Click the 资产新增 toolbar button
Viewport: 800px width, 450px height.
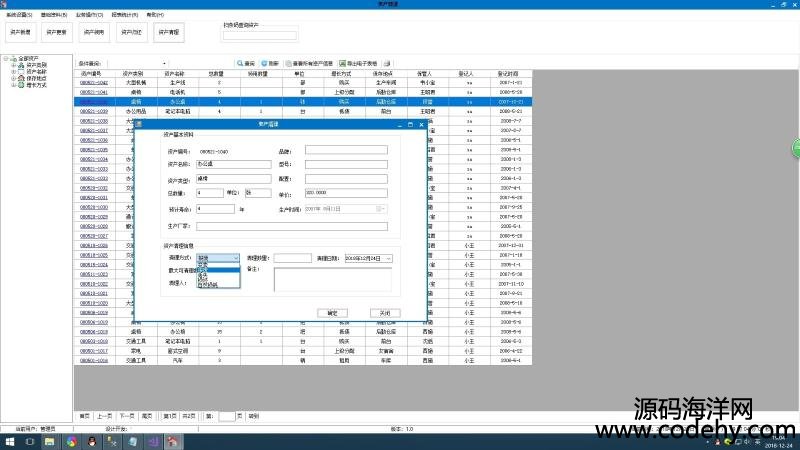pos(21,33)
